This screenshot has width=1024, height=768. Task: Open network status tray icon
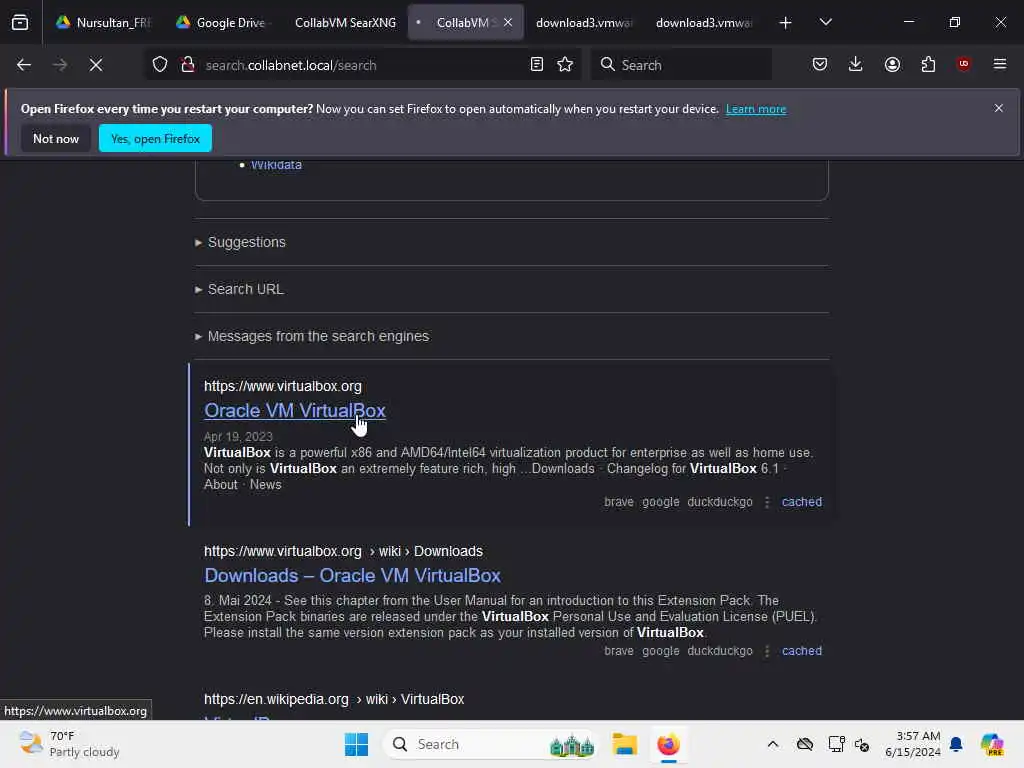[836, 744]
